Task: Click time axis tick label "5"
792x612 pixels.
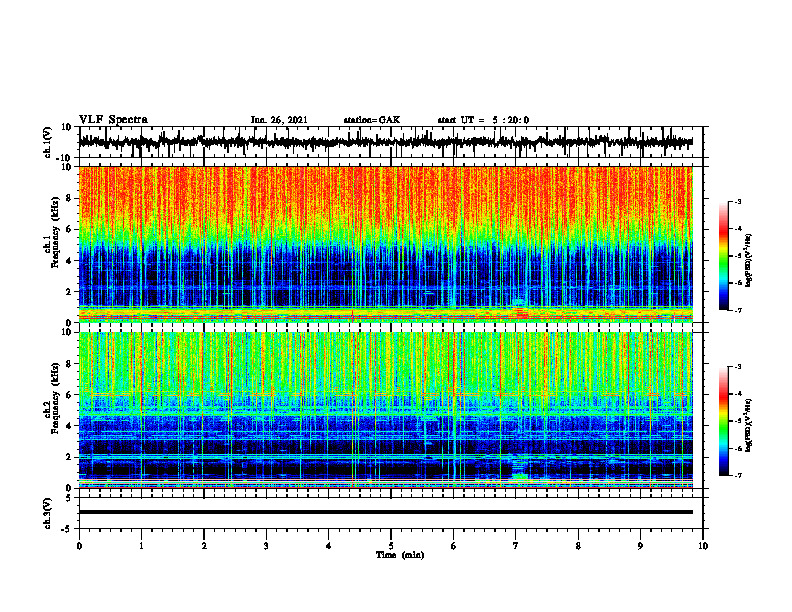Action: pyautogui.click(x=391, y=546)
